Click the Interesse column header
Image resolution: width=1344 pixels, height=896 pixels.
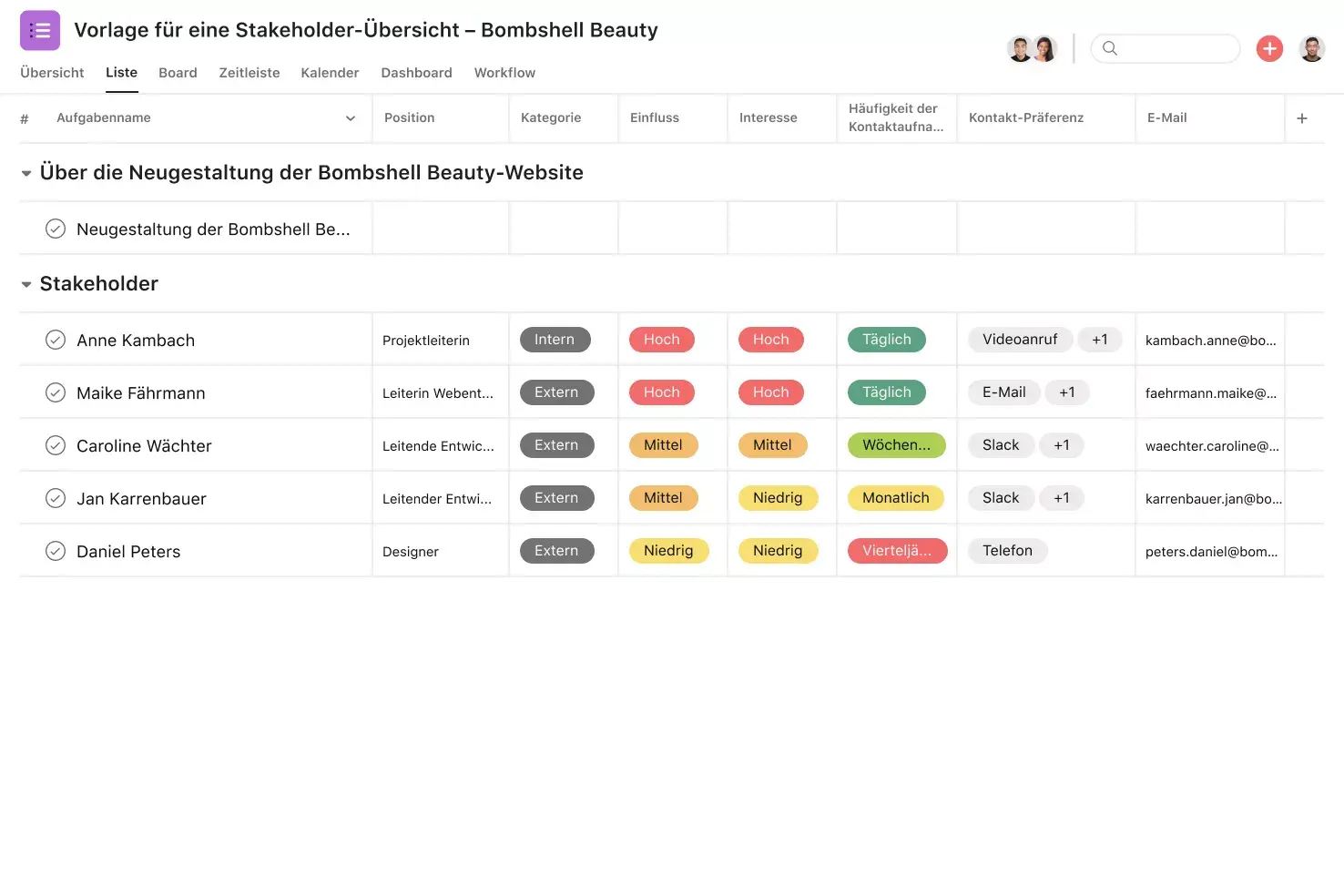[x=769, y=117]
